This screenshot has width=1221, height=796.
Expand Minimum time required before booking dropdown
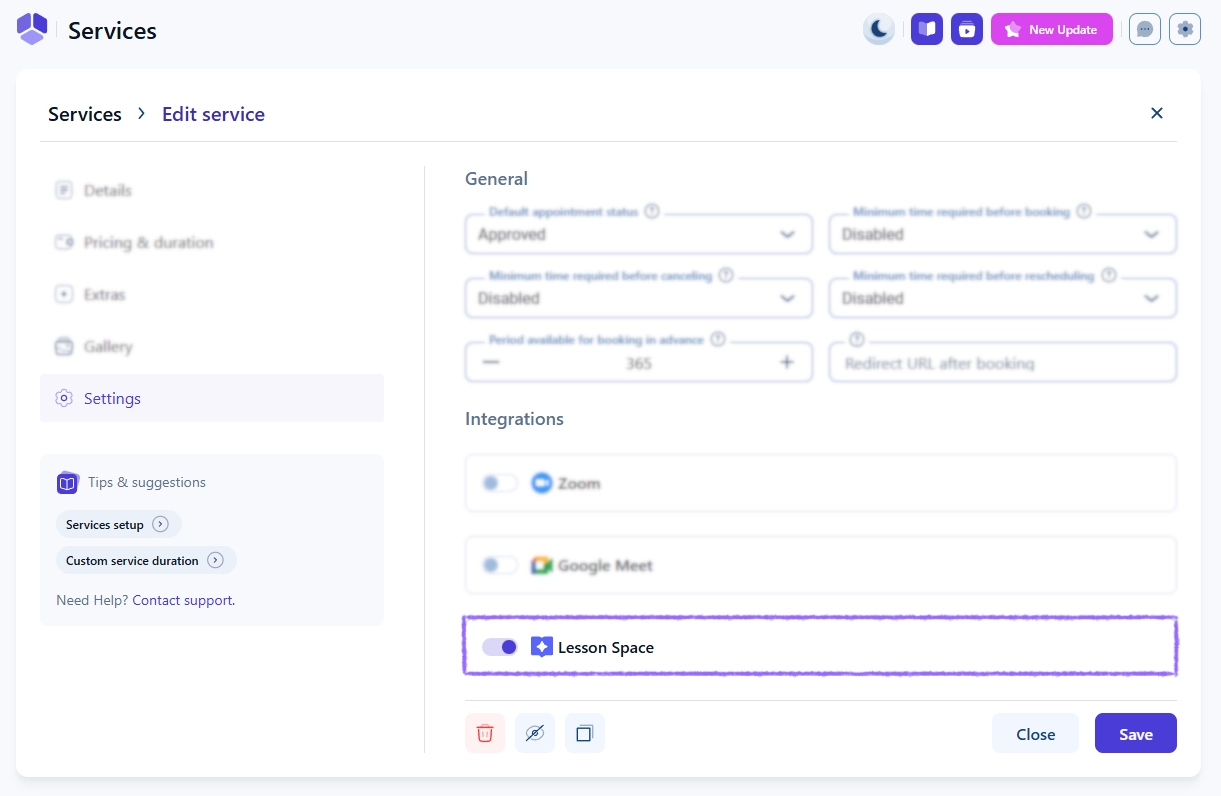click(1002, 234)
